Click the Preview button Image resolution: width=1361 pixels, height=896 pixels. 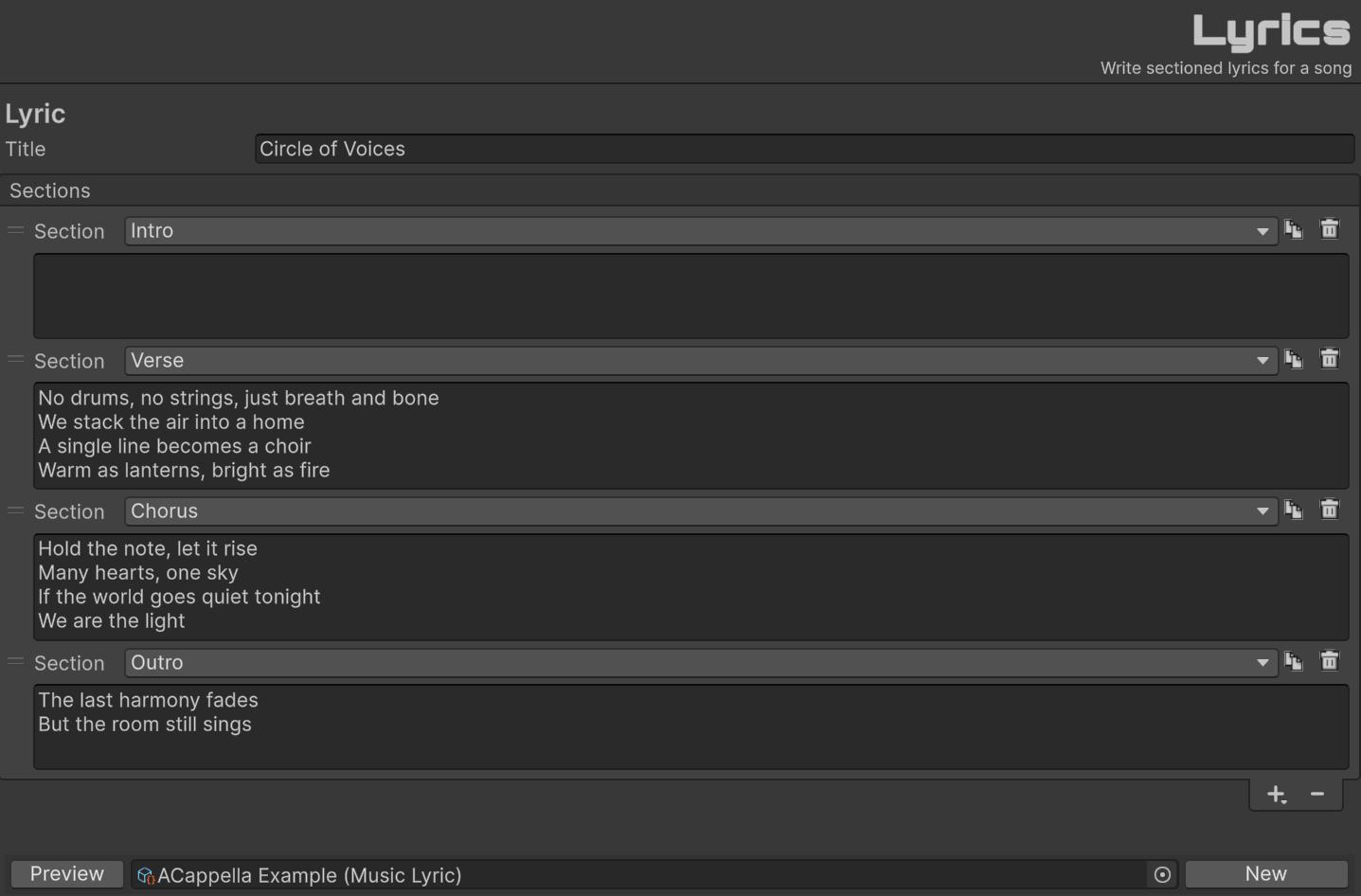(67, 874)
